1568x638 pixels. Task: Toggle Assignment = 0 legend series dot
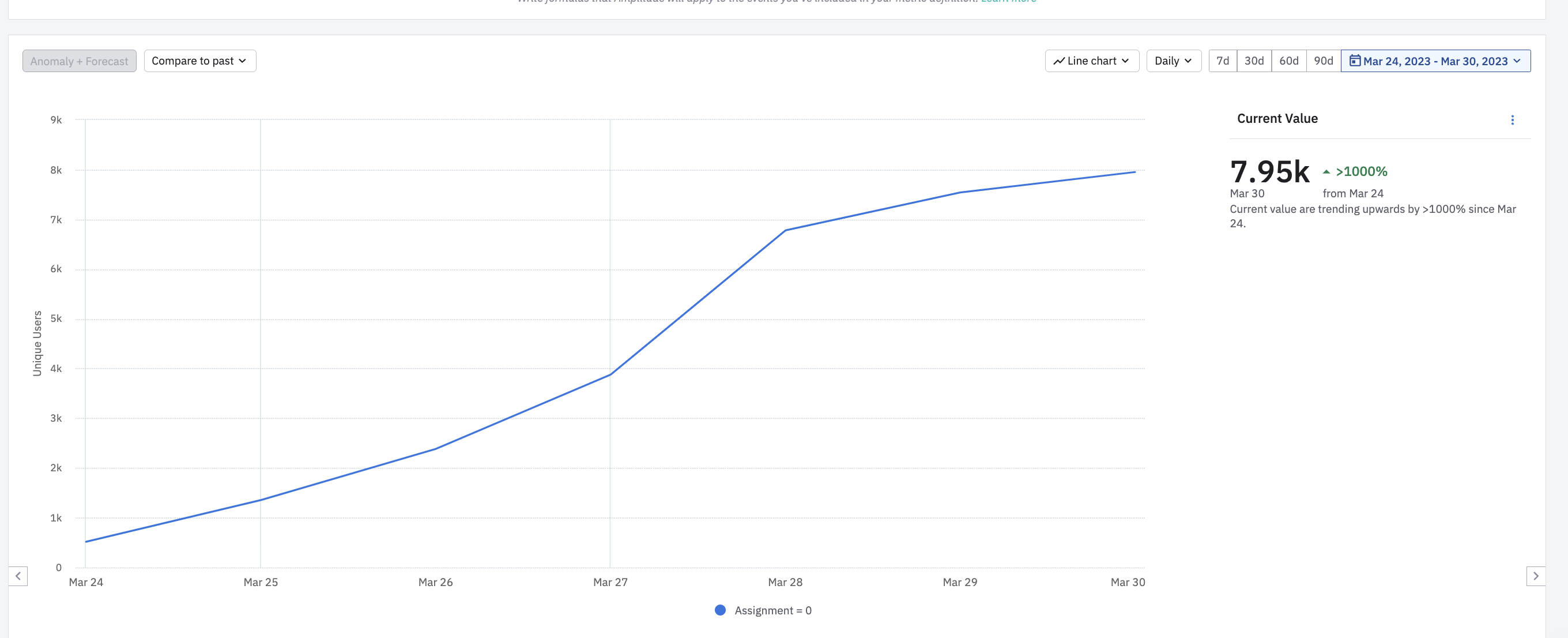coord(720,610)
